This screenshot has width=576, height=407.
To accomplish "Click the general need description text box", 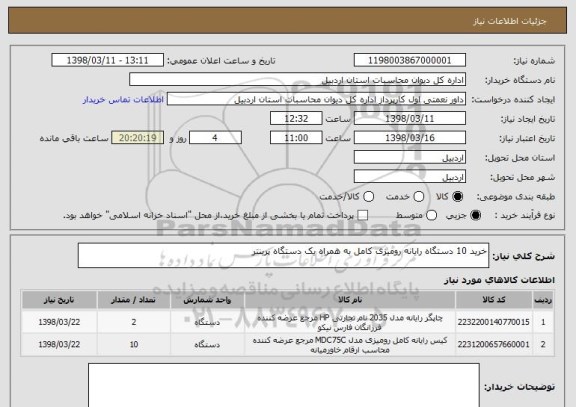I will (x=283, y=255).
